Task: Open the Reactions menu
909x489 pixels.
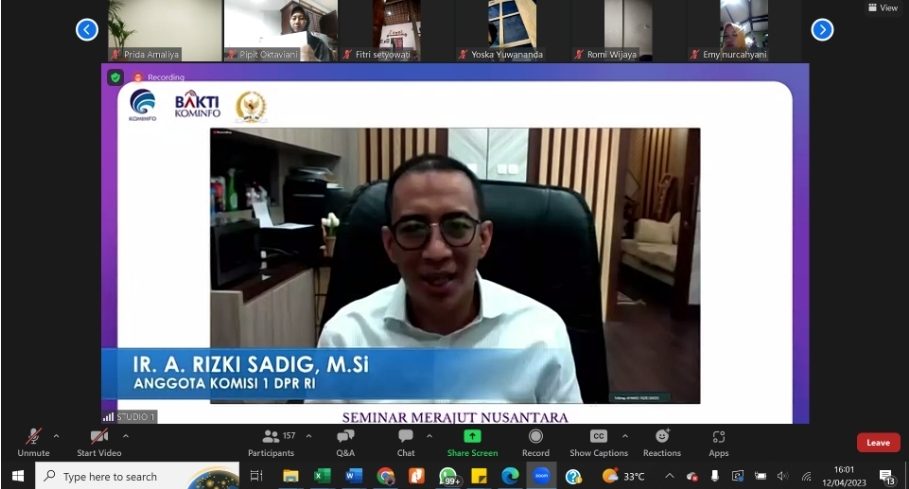Action: [662, 443]
